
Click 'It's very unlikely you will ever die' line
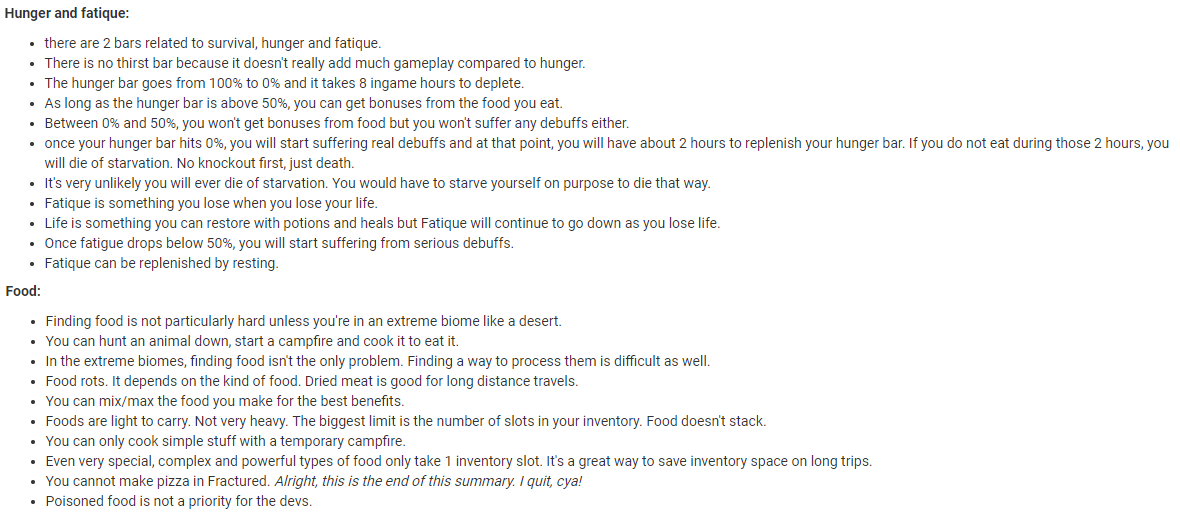377,183
